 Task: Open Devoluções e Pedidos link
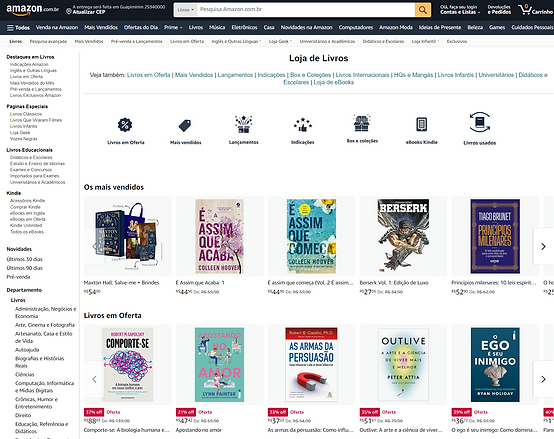pos(499,10)
